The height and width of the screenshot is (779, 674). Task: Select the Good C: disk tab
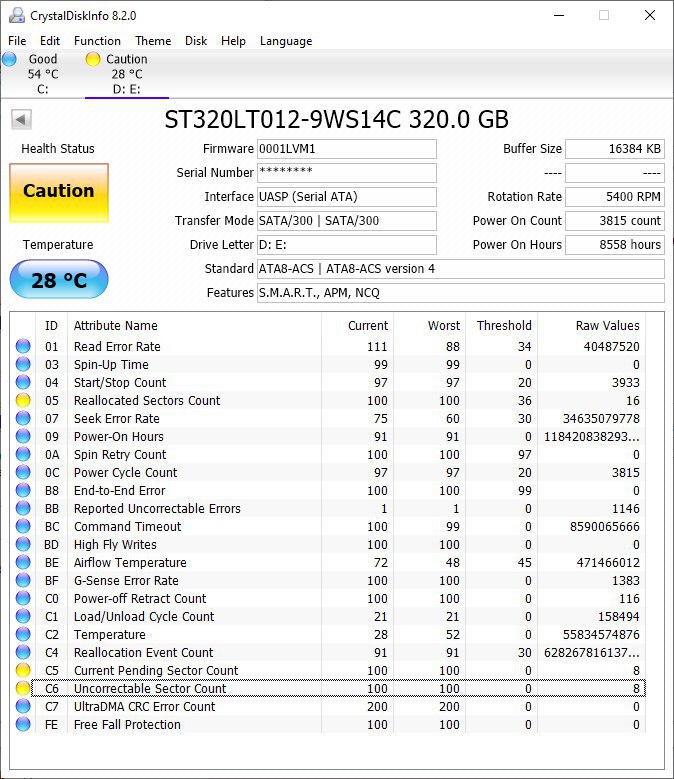[43, 74]
